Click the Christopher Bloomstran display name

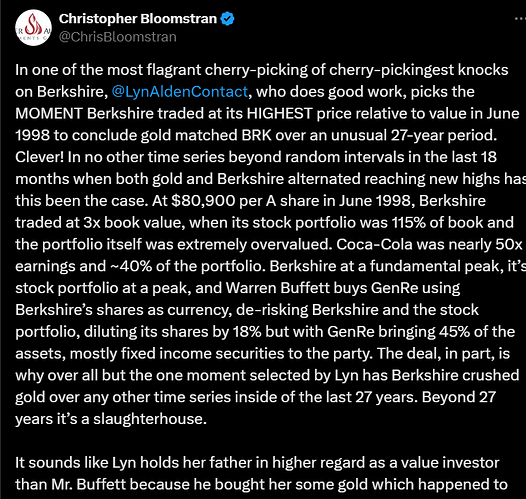pos(138,19)
